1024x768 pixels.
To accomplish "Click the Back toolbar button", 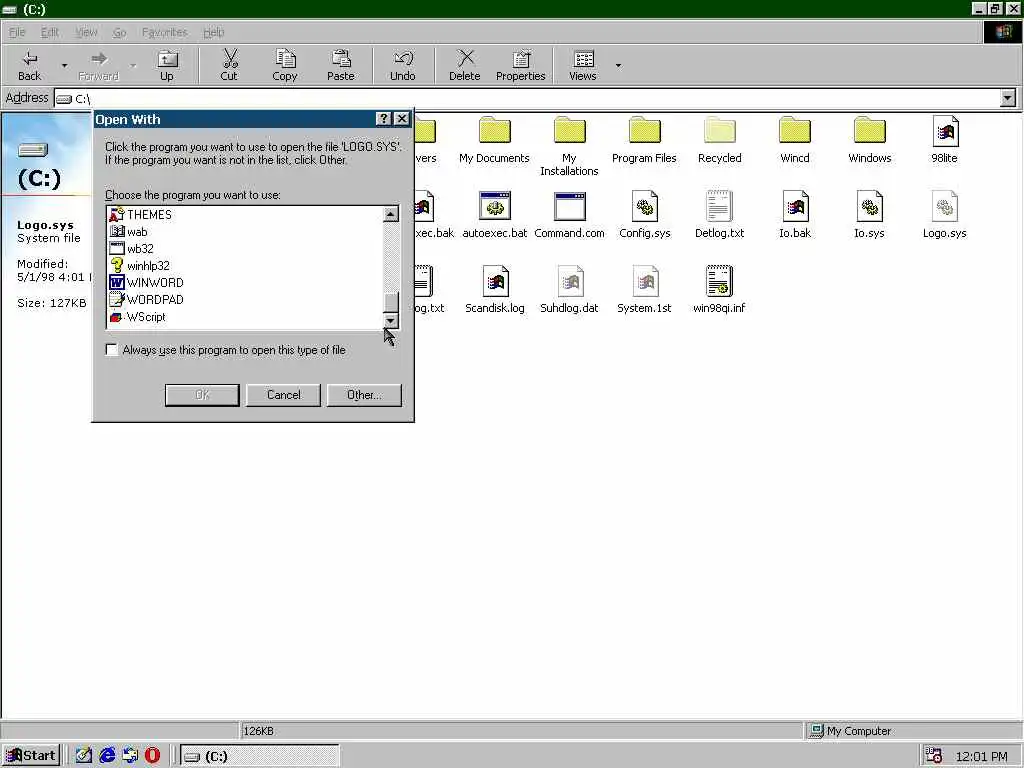I will tap(29, 65).
